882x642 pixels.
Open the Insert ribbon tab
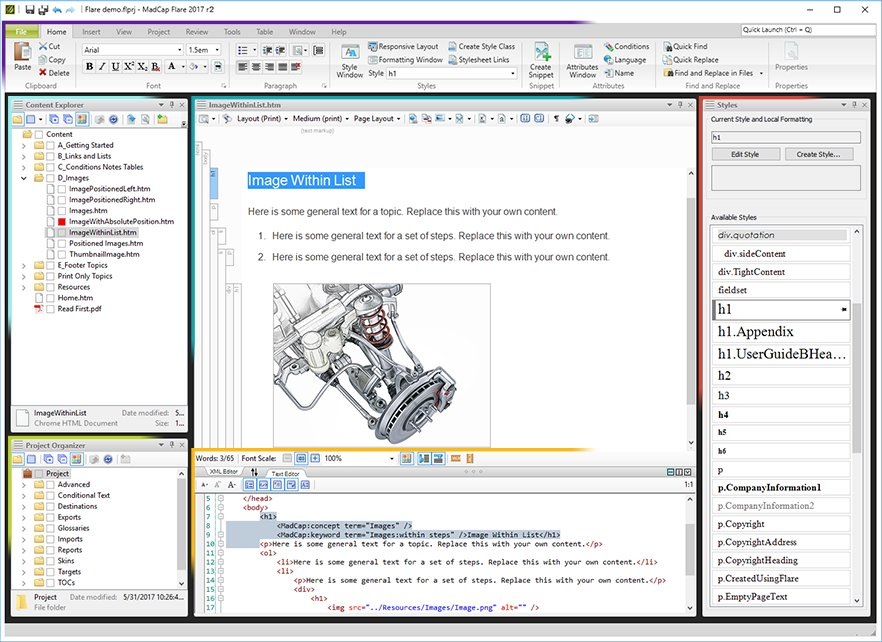tap(91, 32)
